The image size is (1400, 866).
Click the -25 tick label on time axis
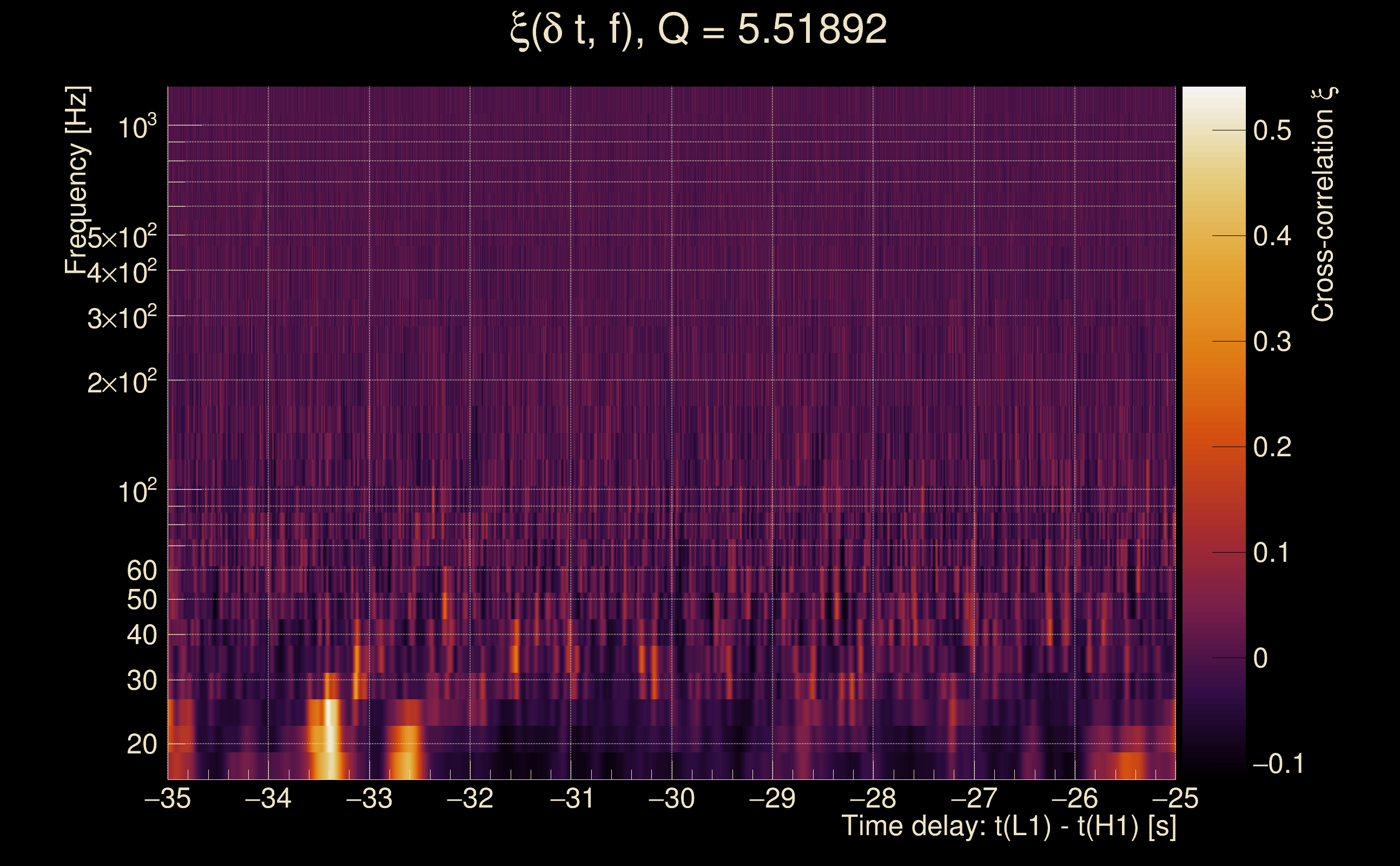[x=1175, y=798]
